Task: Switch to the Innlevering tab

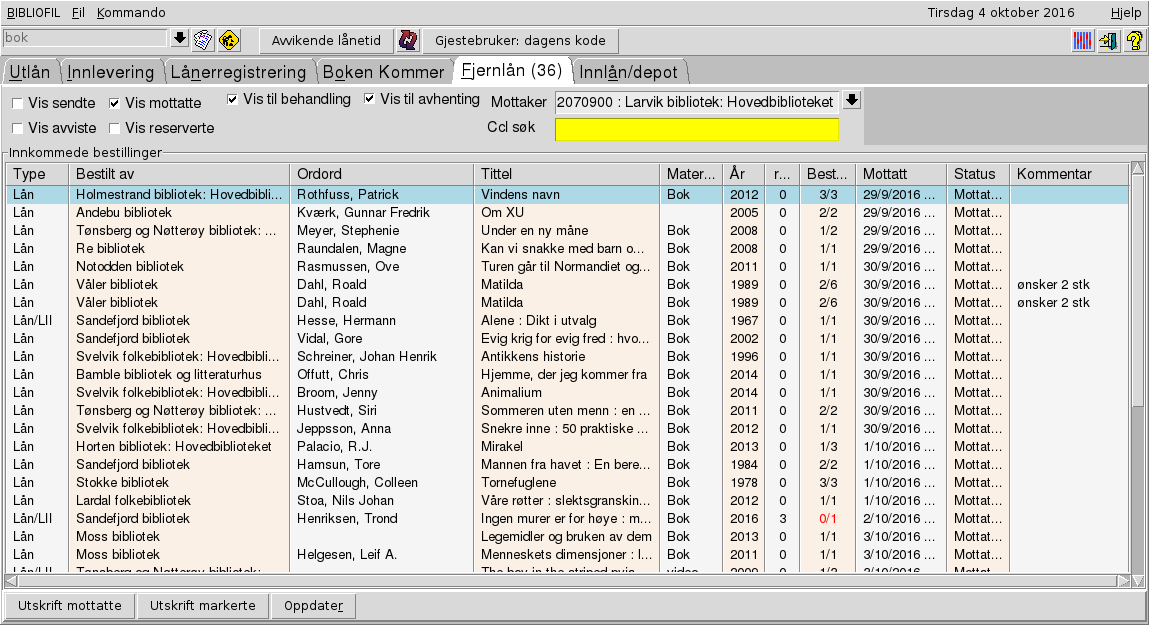Action: tap(111, 72)
